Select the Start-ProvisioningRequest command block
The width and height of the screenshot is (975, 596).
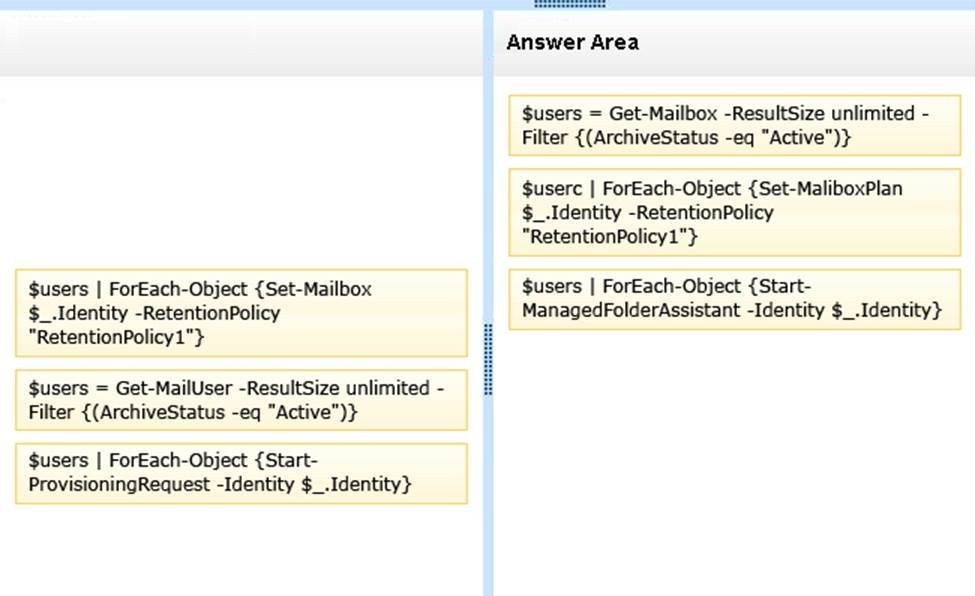[x=241, y=473]
